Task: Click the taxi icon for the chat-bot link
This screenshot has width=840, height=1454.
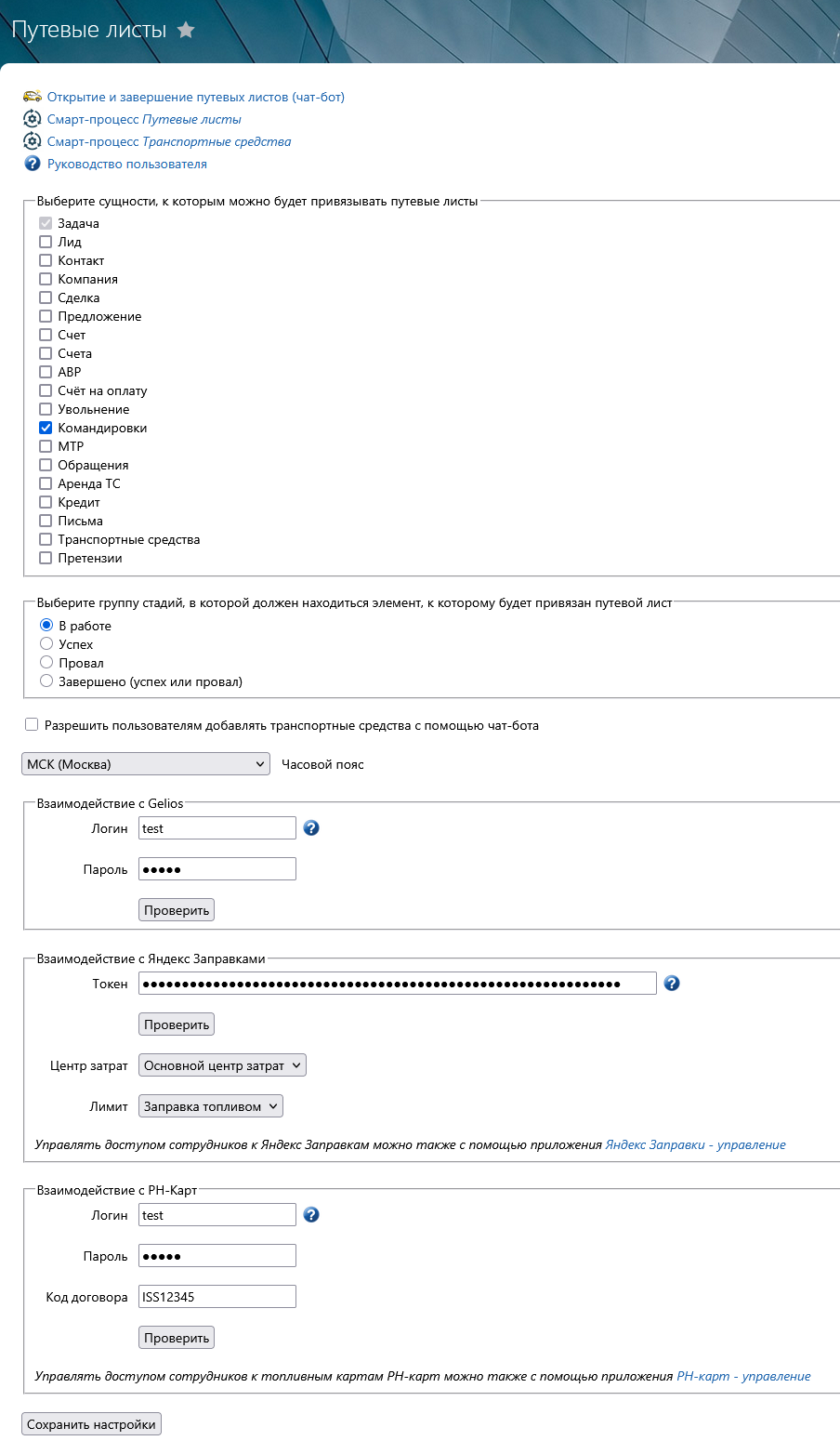Action: click(x=33, y=97)
